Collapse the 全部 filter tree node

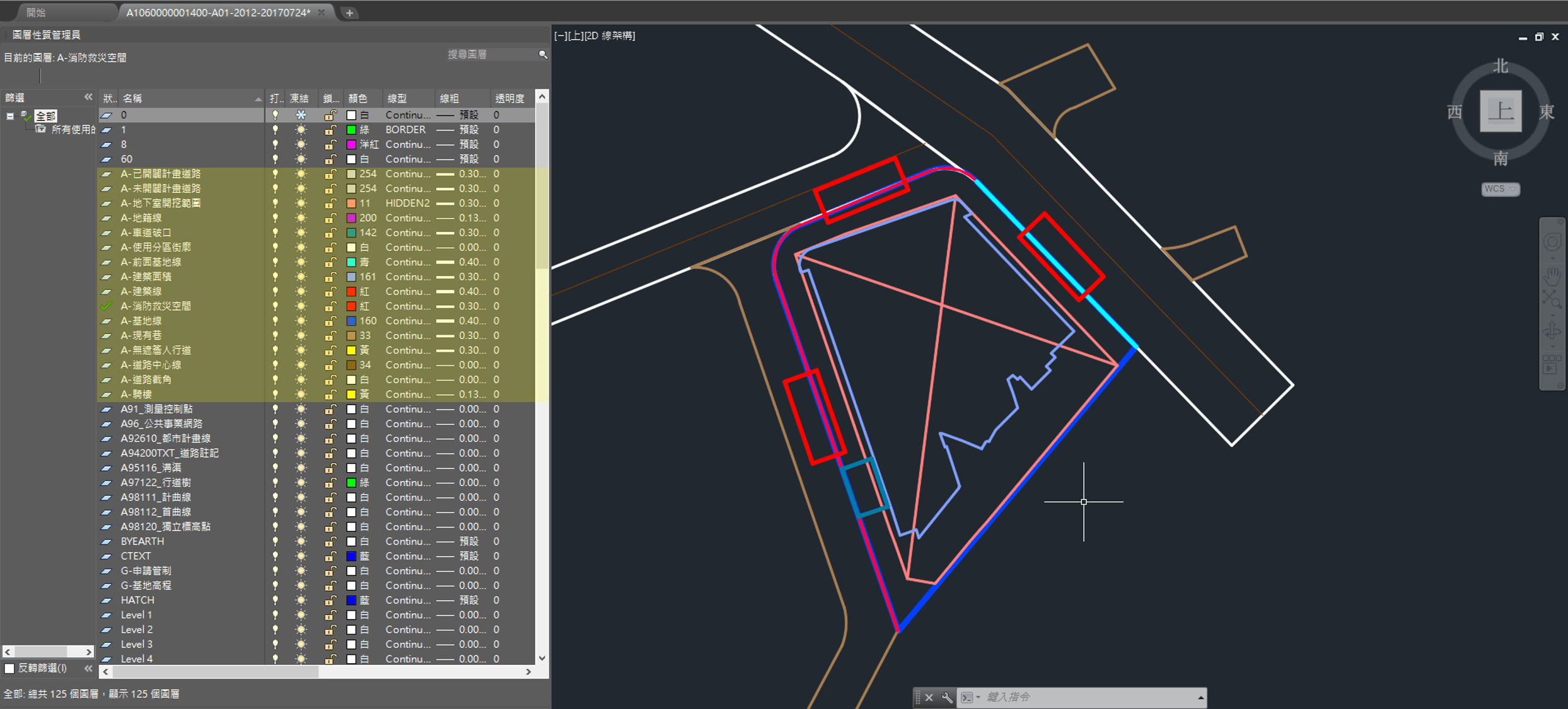(10, 116)
